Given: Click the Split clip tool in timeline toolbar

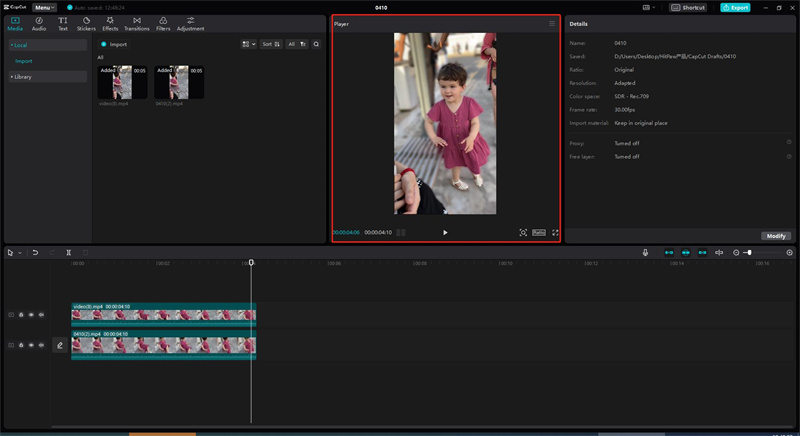Looking at the screenshot, I should click(x=68, y=253).
